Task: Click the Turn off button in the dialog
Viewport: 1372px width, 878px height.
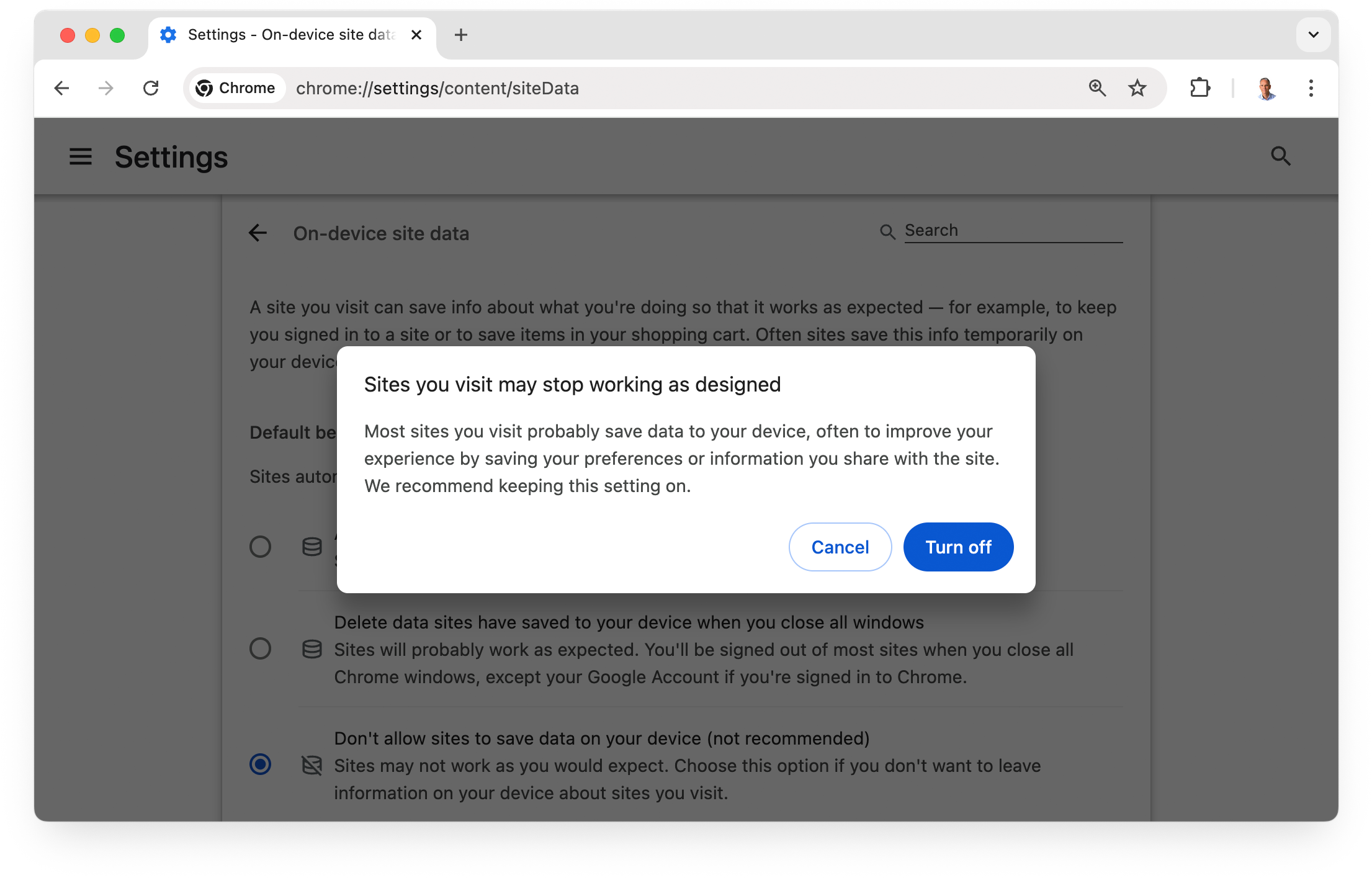Action: pyautogui.click(x=957, y=546)
